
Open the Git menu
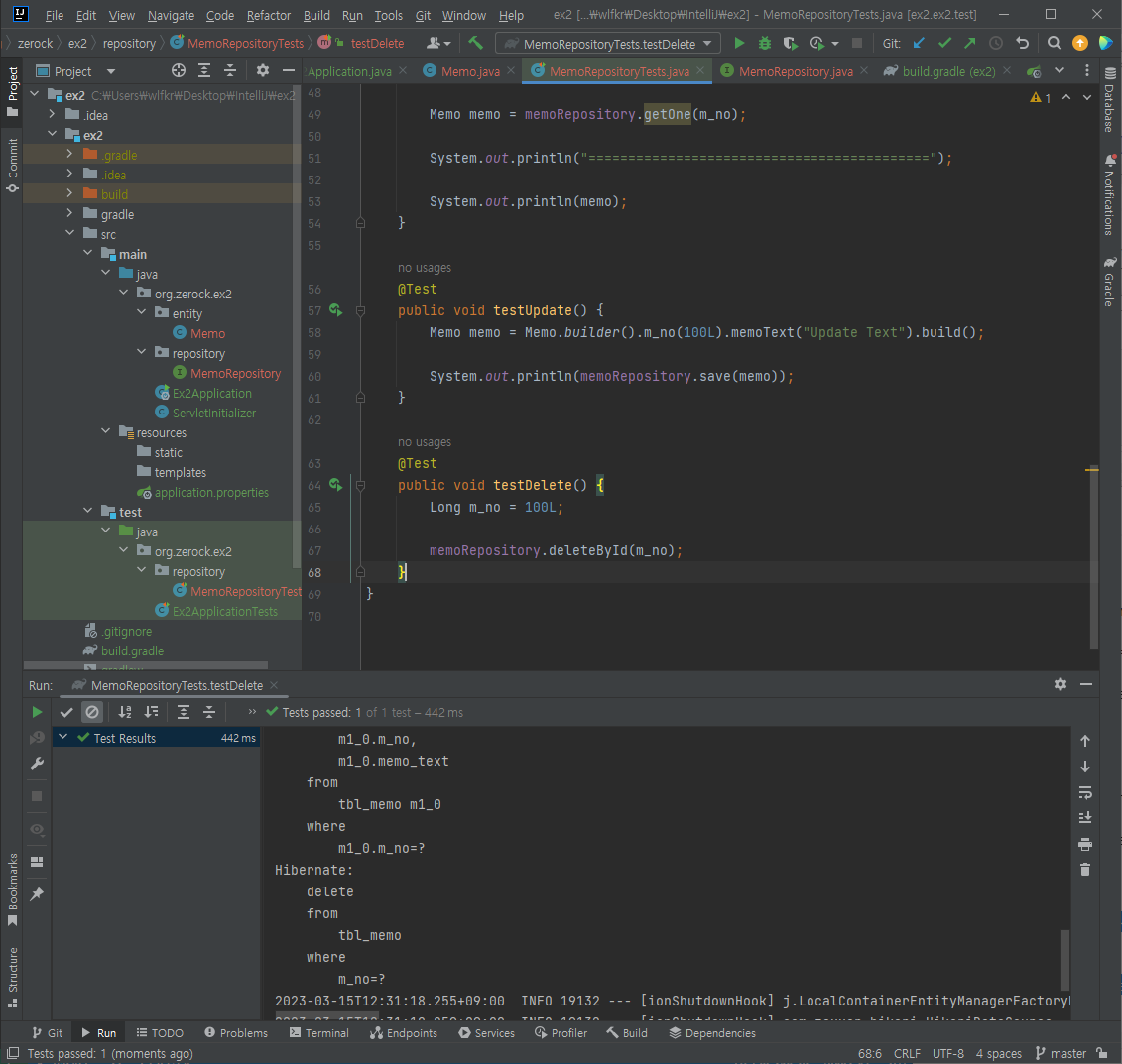[423, 15]
